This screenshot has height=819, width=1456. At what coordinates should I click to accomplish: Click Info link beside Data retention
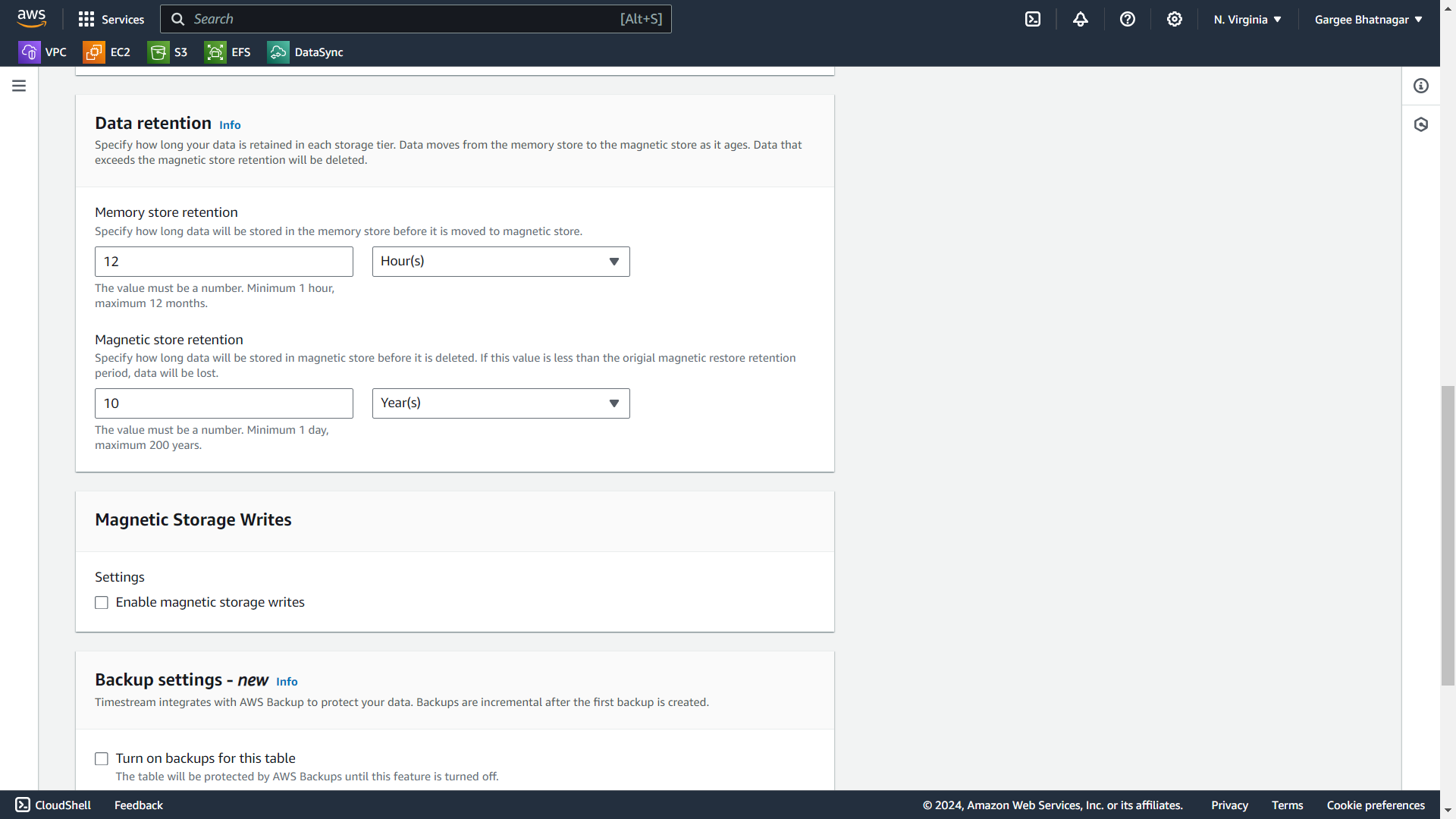(230, 125)
